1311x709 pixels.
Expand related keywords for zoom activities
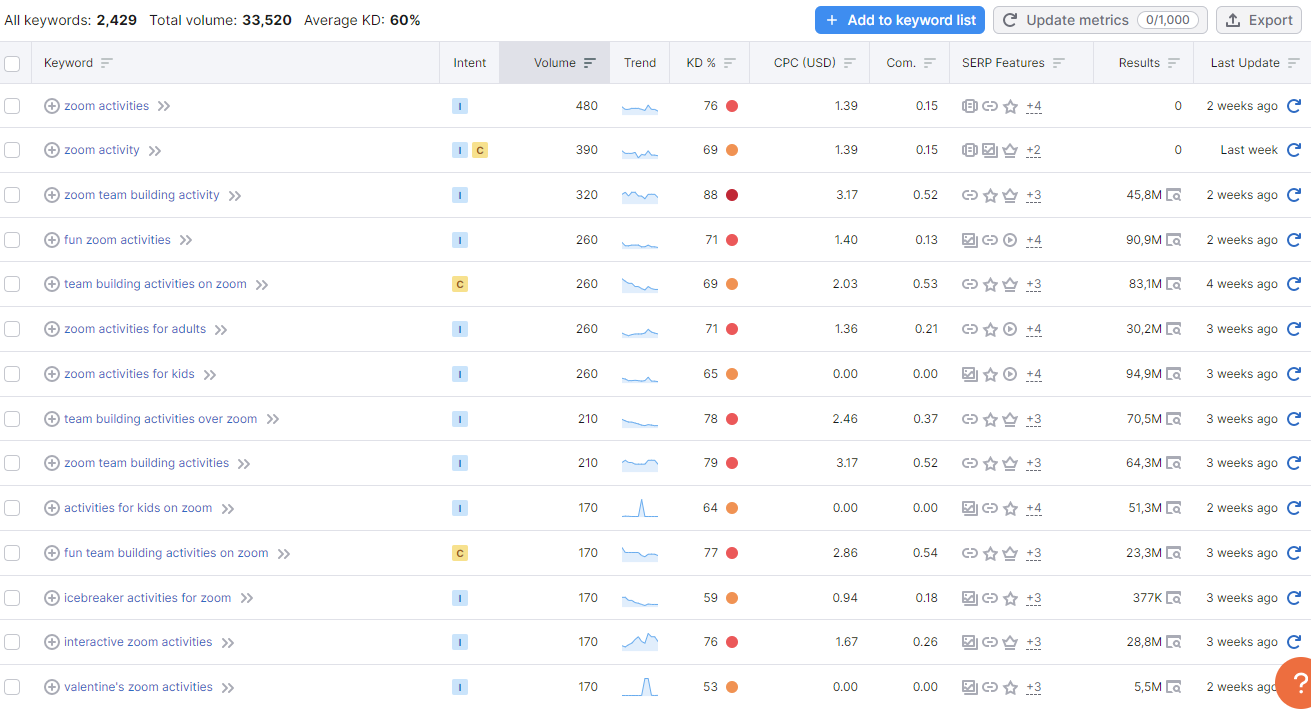coord(164,106)
